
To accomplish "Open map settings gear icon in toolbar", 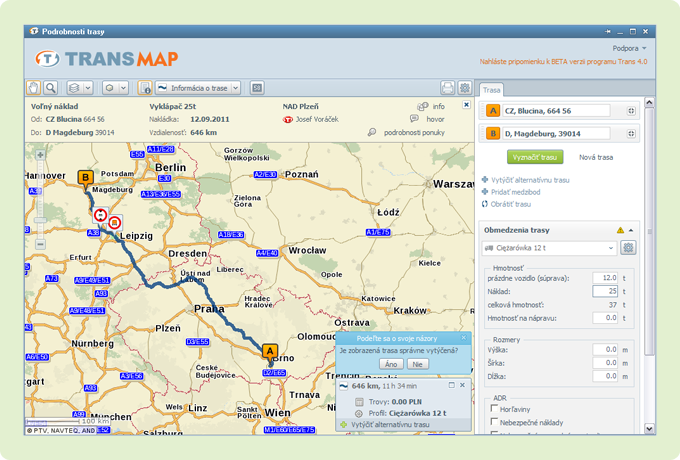I will (465, 88).
